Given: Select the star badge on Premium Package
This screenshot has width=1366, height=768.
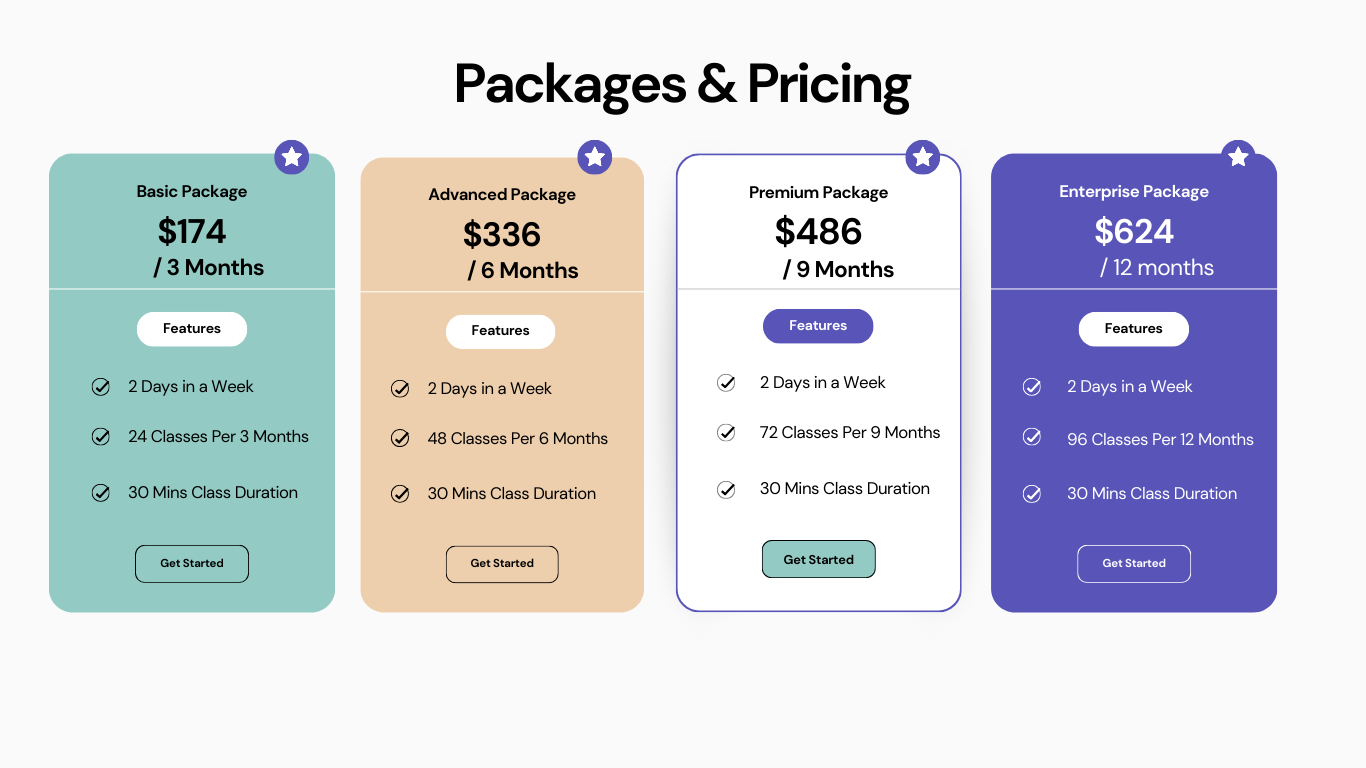Looking at the screenshot, I should [x=923, y=157].
